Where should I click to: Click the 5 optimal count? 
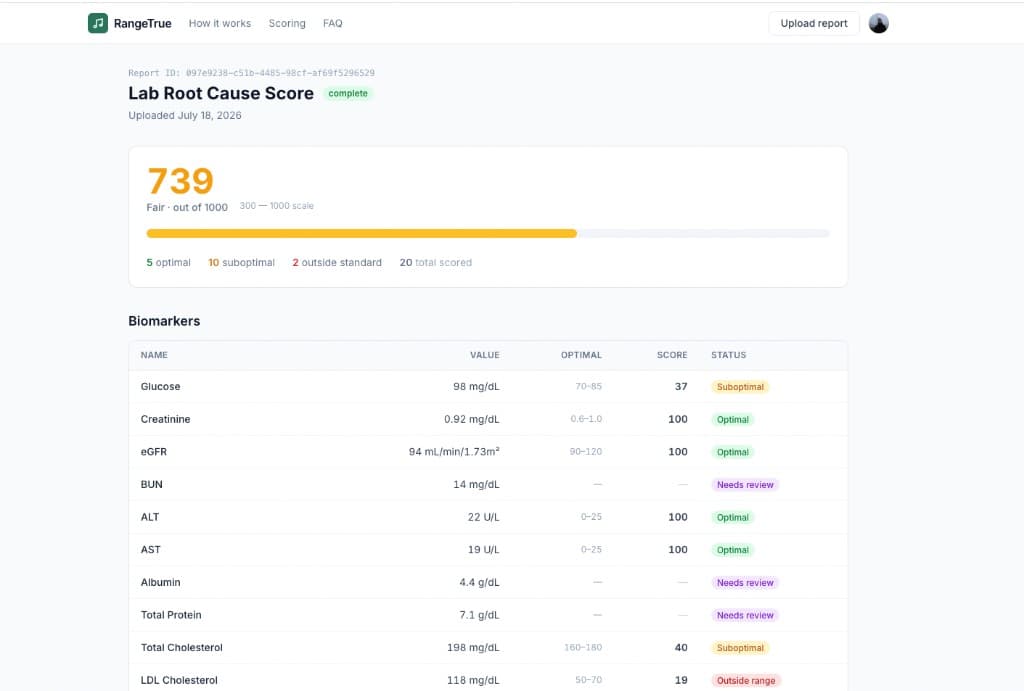coord(168,263)
